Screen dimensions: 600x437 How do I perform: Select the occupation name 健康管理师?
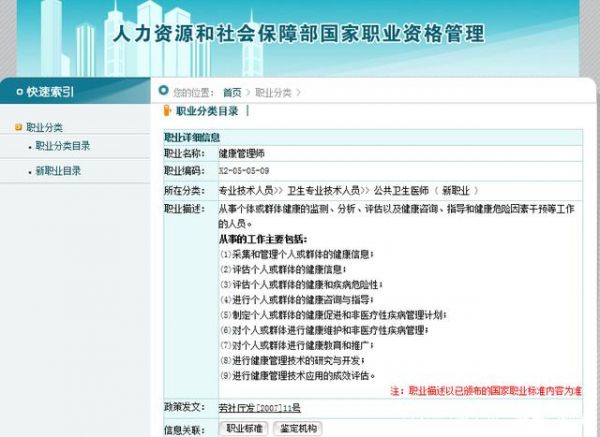pyautogui.click(x=241, y=154)
